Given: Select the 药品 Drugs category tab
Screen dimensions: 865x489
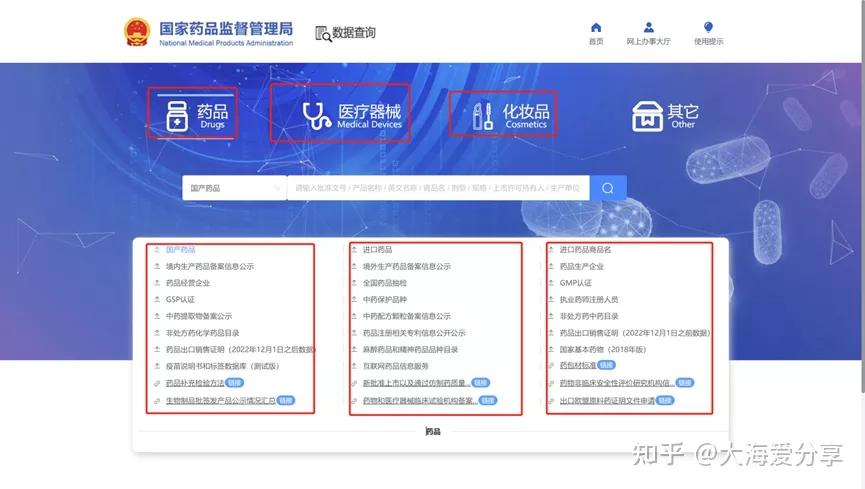Looking at the screenshot, I should tap(197, 116).
